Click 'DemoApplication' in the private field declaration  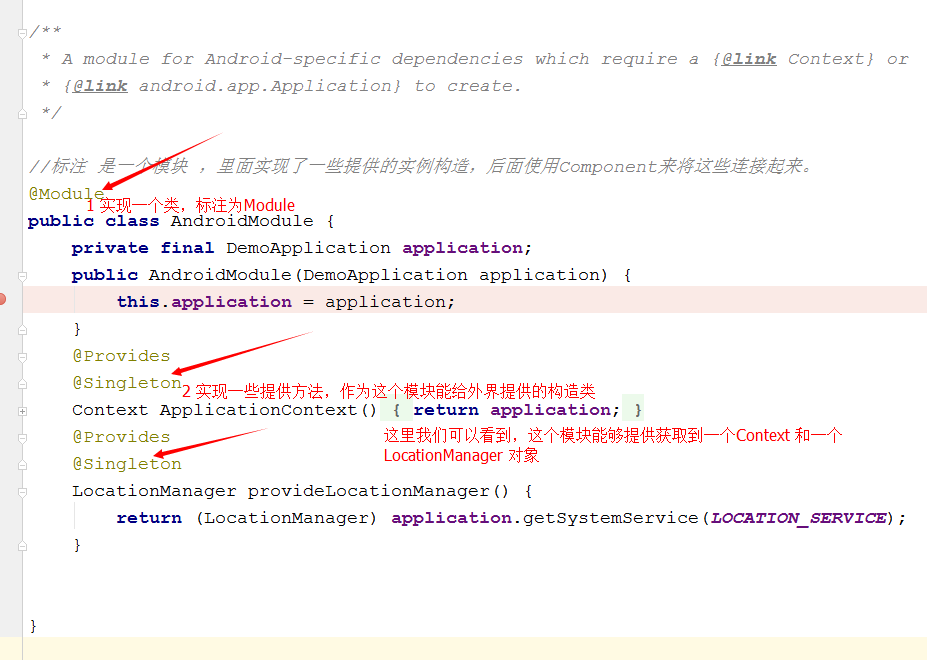pos(308,248)
